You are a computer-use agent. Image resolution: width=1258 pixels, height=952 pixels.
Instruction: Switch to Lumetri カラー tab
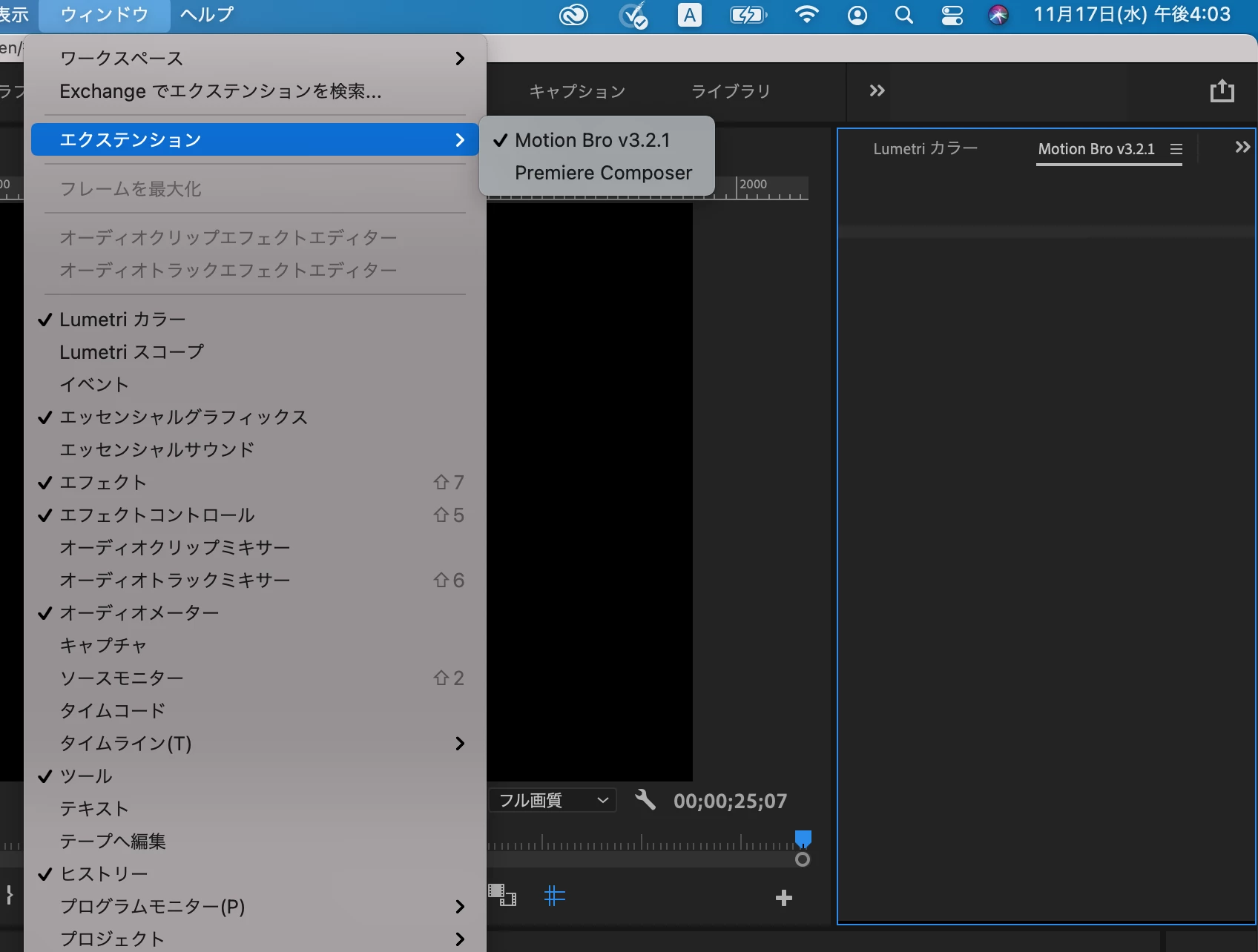pos(925,149)
